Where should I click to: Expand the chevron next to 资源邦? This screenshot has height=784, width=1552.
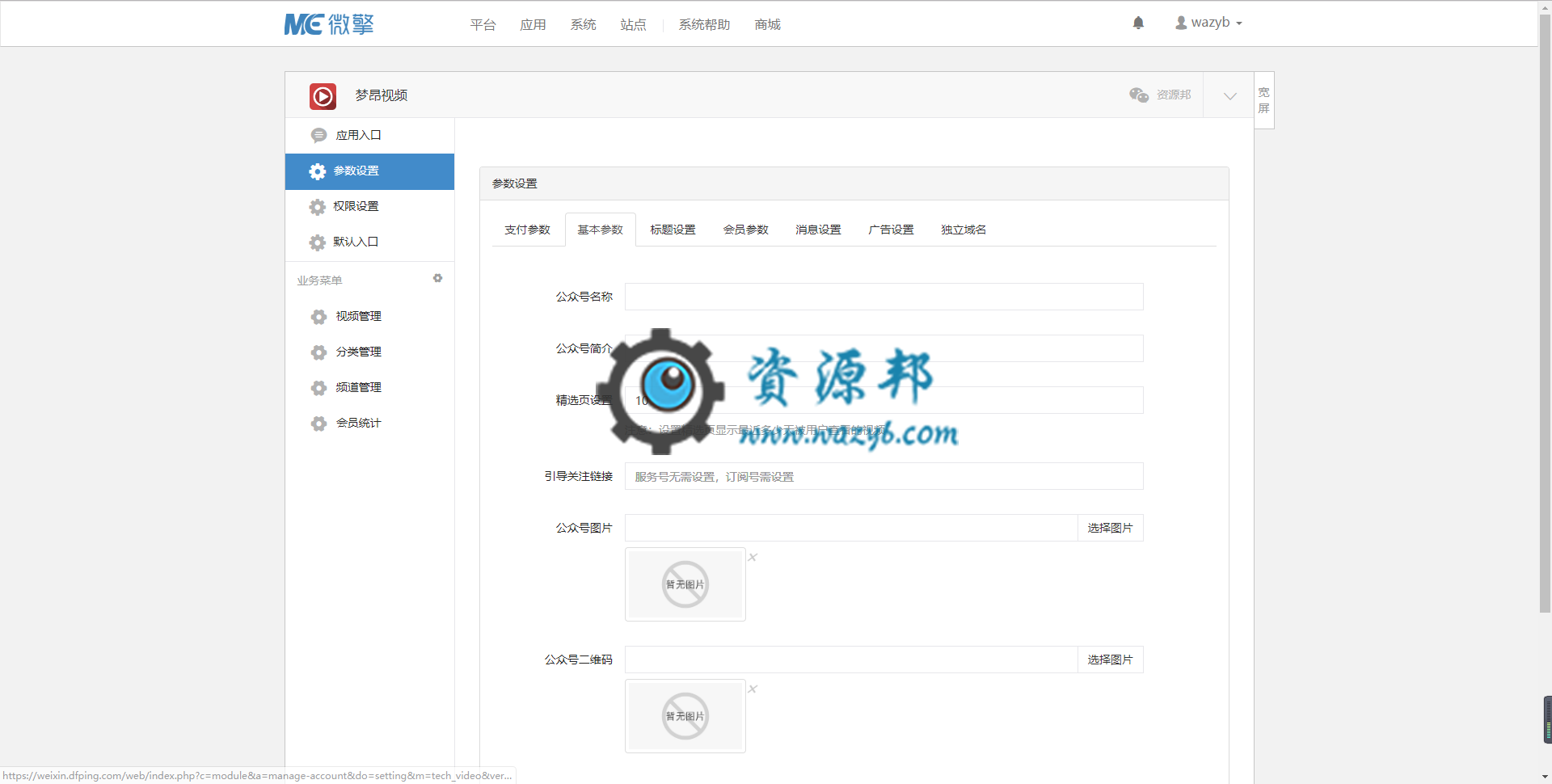[1229, 95]
